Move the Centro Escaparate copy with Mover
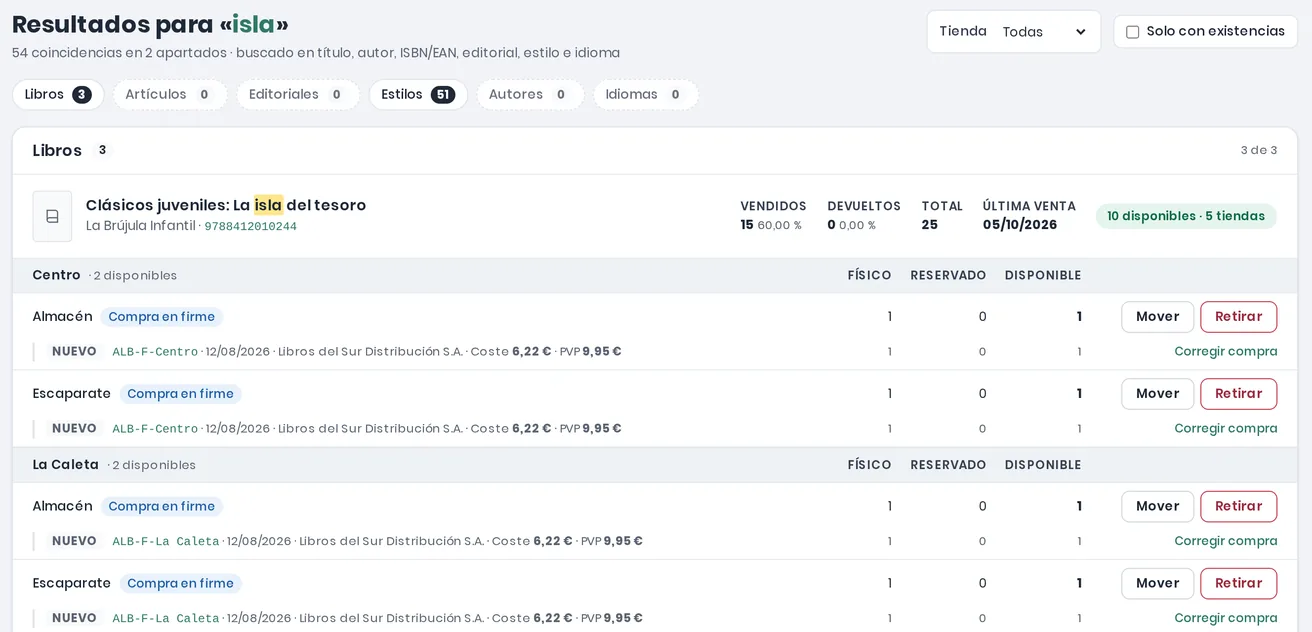1312x632 pixels. click(1157, 394)
